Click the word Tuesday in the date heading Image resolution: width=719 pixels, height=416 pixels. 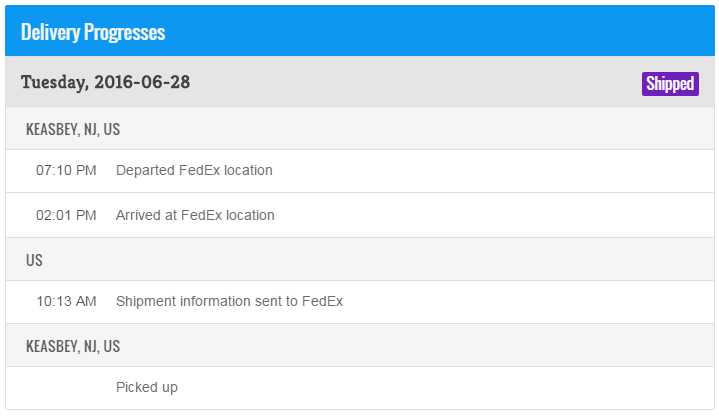point(53,82)
